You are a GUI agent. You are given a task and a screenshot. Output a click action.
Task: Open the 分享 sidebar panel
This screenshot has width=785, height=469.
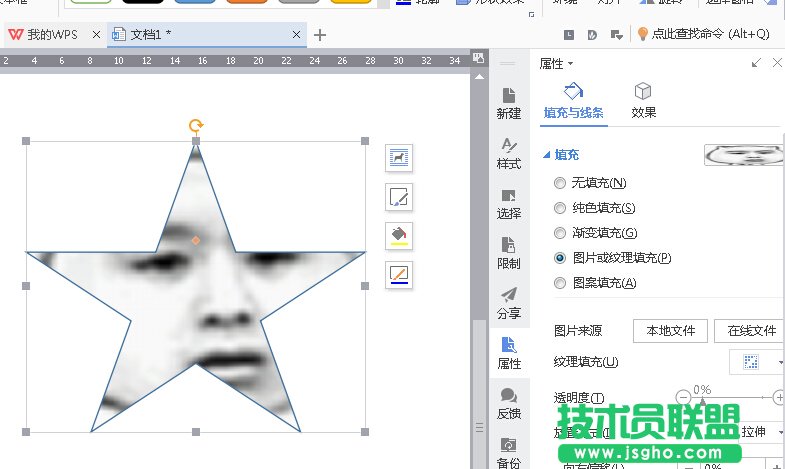pyautogui.click(x=509, y=303)
